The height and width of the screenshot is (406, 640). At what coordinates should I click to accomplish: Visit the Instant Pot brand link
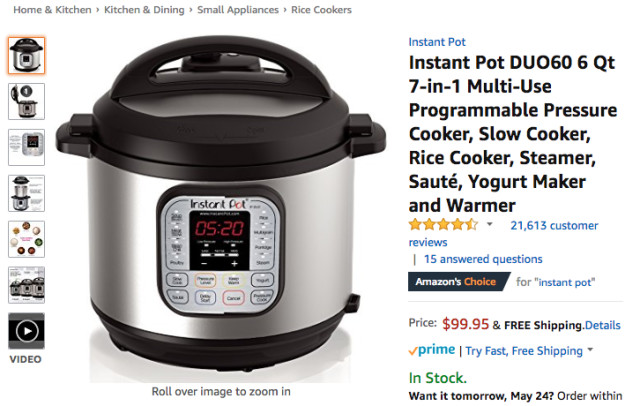click(x=437, y=42)
